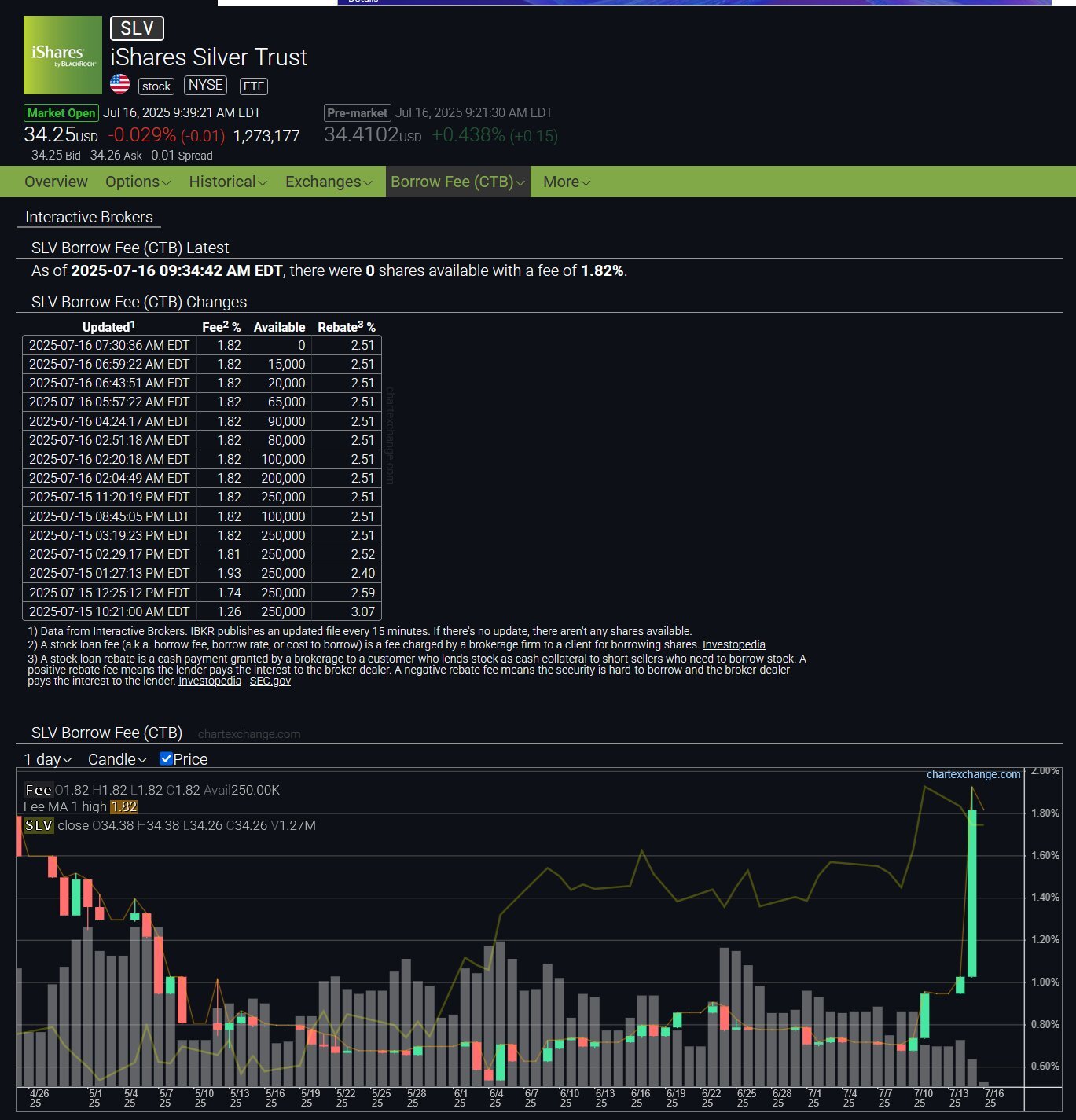Open the 1 day interval dropdown
The width and height of the screenshot is (1076, 1120).
tap(48, 759)
